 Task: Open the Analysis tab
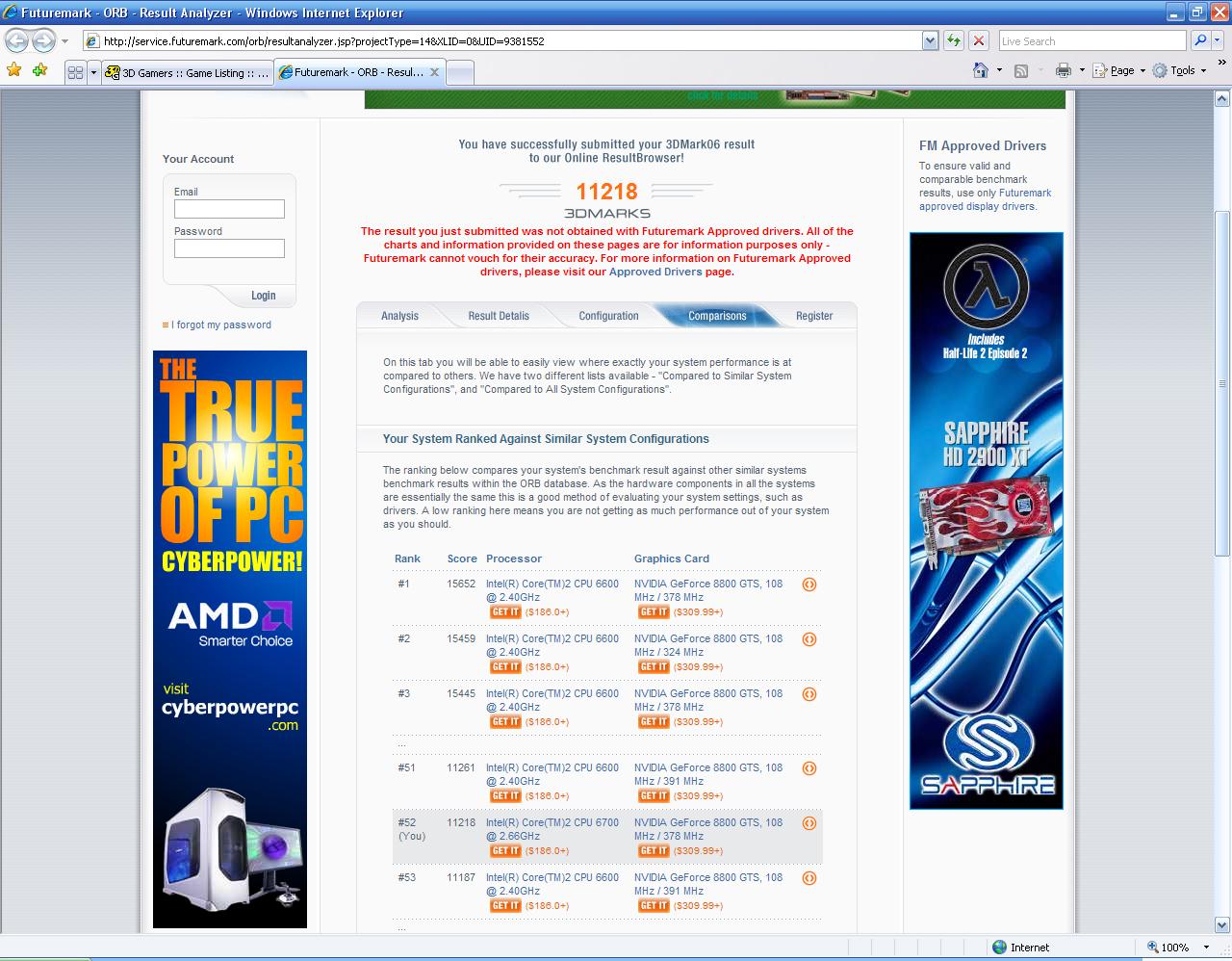(399, 316)
